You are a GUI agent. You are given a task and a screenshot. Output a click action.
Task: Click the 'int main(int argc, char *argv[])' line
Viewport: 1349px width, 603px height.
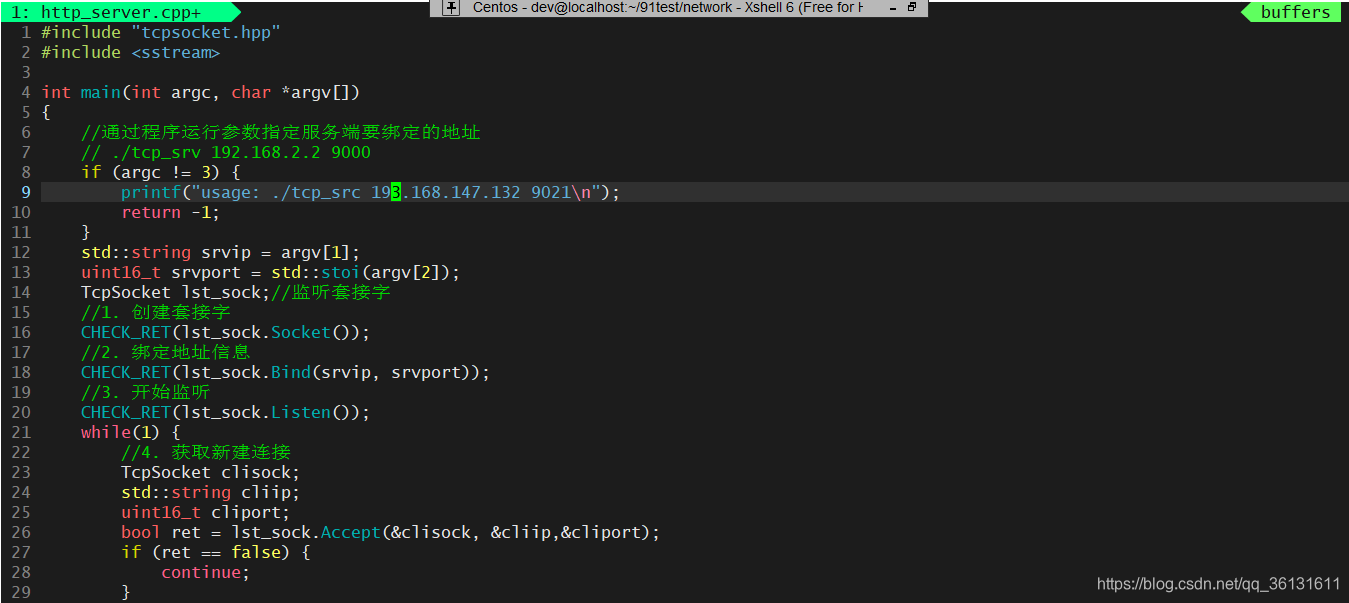201,92
